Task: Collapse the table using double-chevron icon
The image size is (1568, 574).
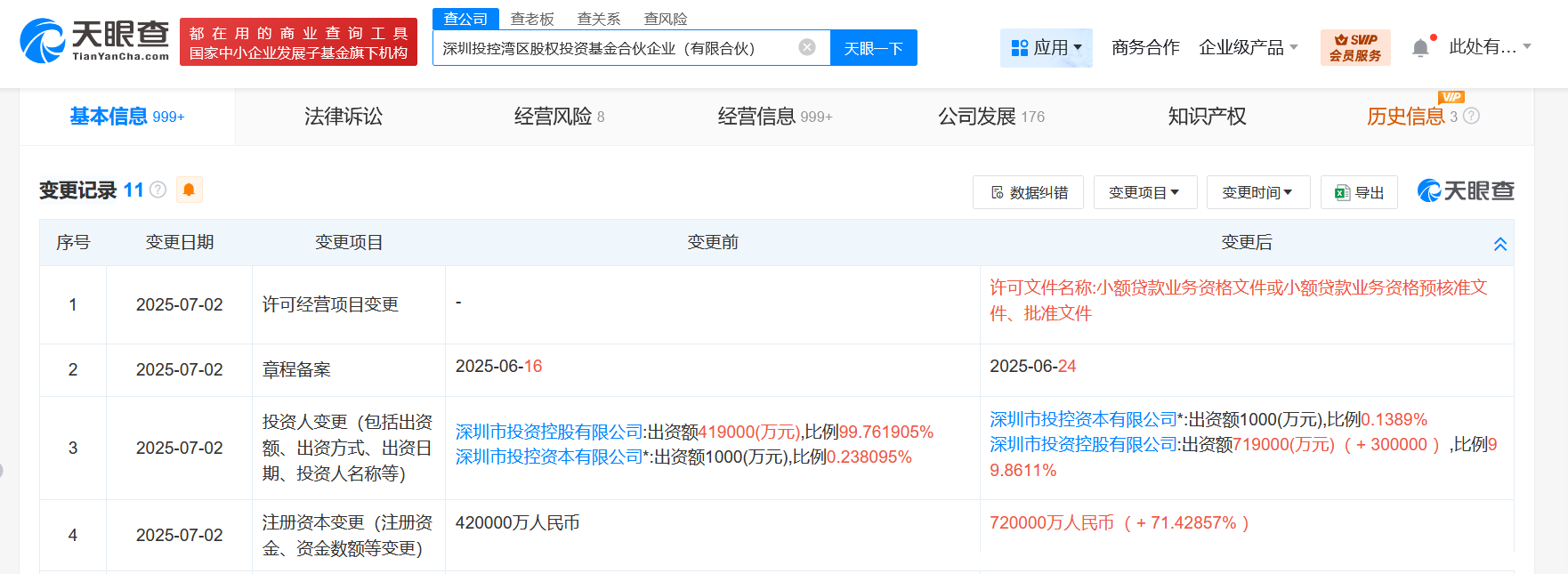Action: click(1499, 244)
